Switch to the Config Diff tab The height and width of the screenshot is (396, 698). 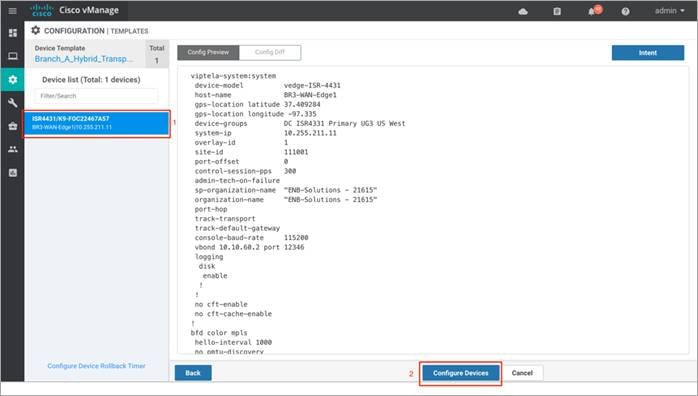point(270,53)
